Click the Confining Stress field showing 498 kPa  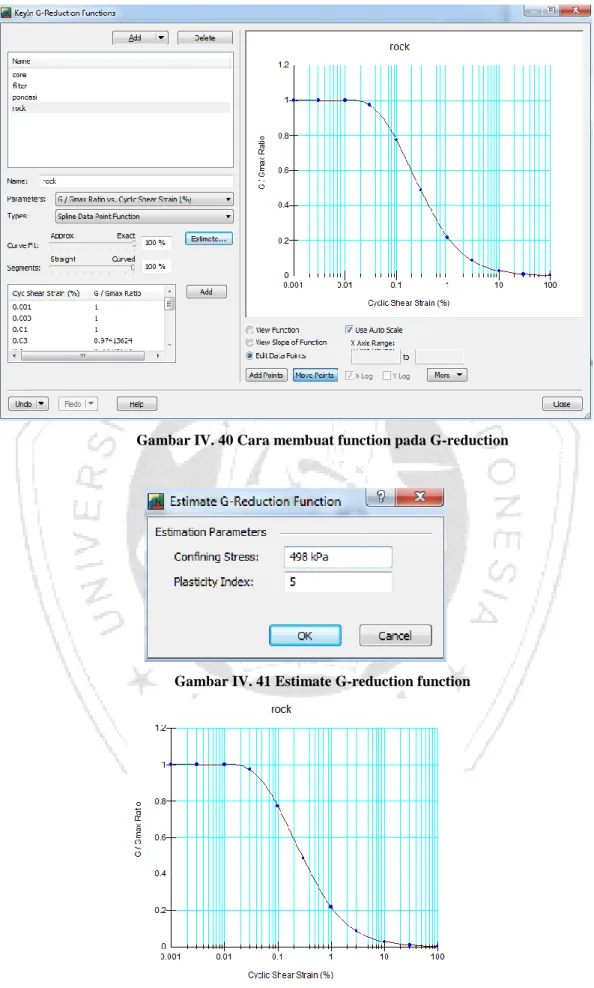point(338,557)
